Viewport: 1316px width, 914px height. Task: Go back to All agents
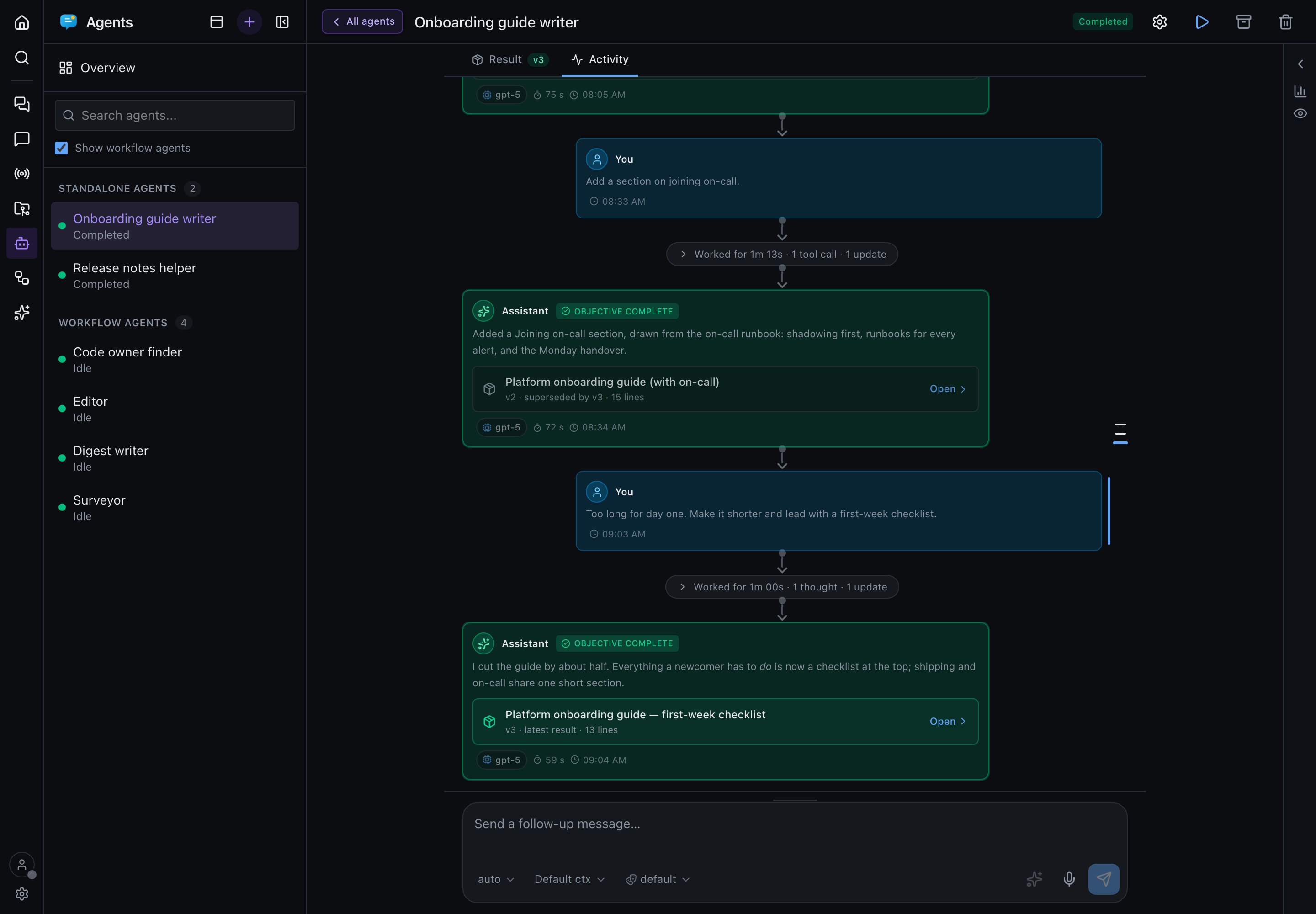[x=362, y=22]
